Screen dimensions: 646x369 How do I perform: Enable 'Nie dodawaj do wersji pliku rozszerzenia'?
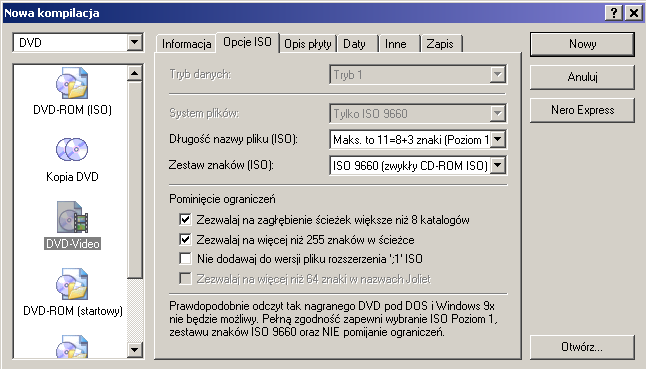pos(185,259)
